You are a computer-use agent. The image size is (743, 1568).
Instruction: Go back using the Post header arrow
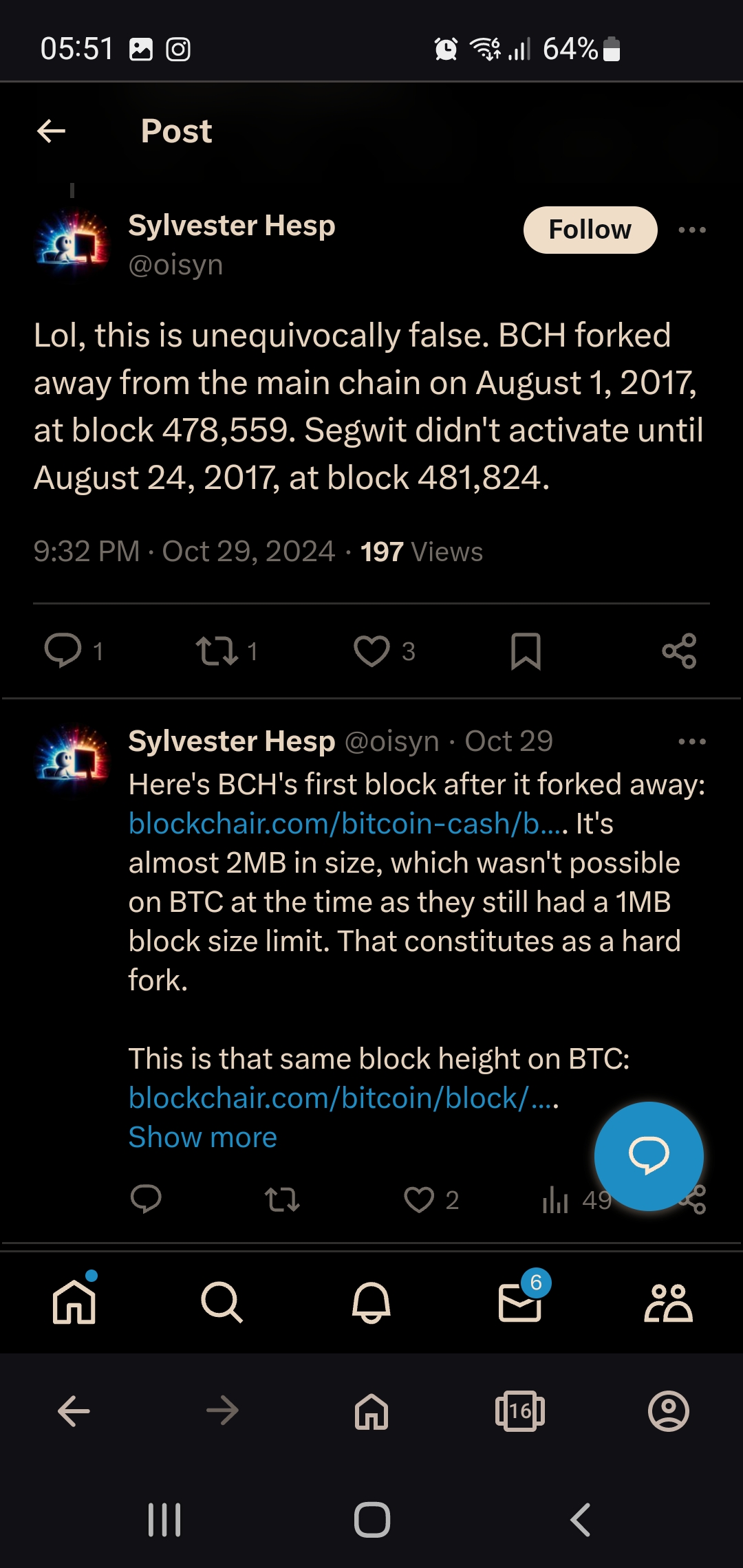coord(51,131)
